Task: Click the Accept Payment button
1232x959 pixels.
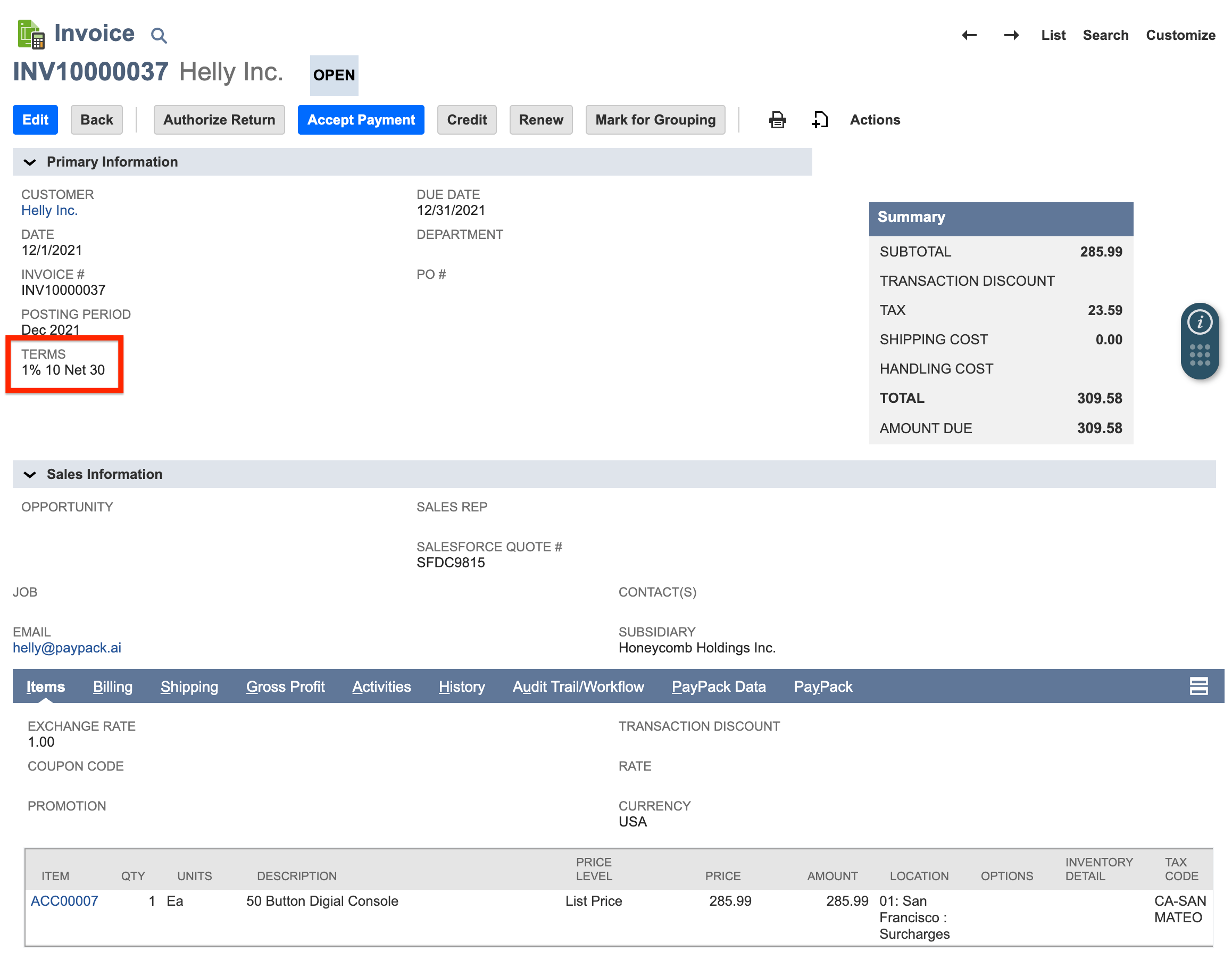Action: (361, 120)
